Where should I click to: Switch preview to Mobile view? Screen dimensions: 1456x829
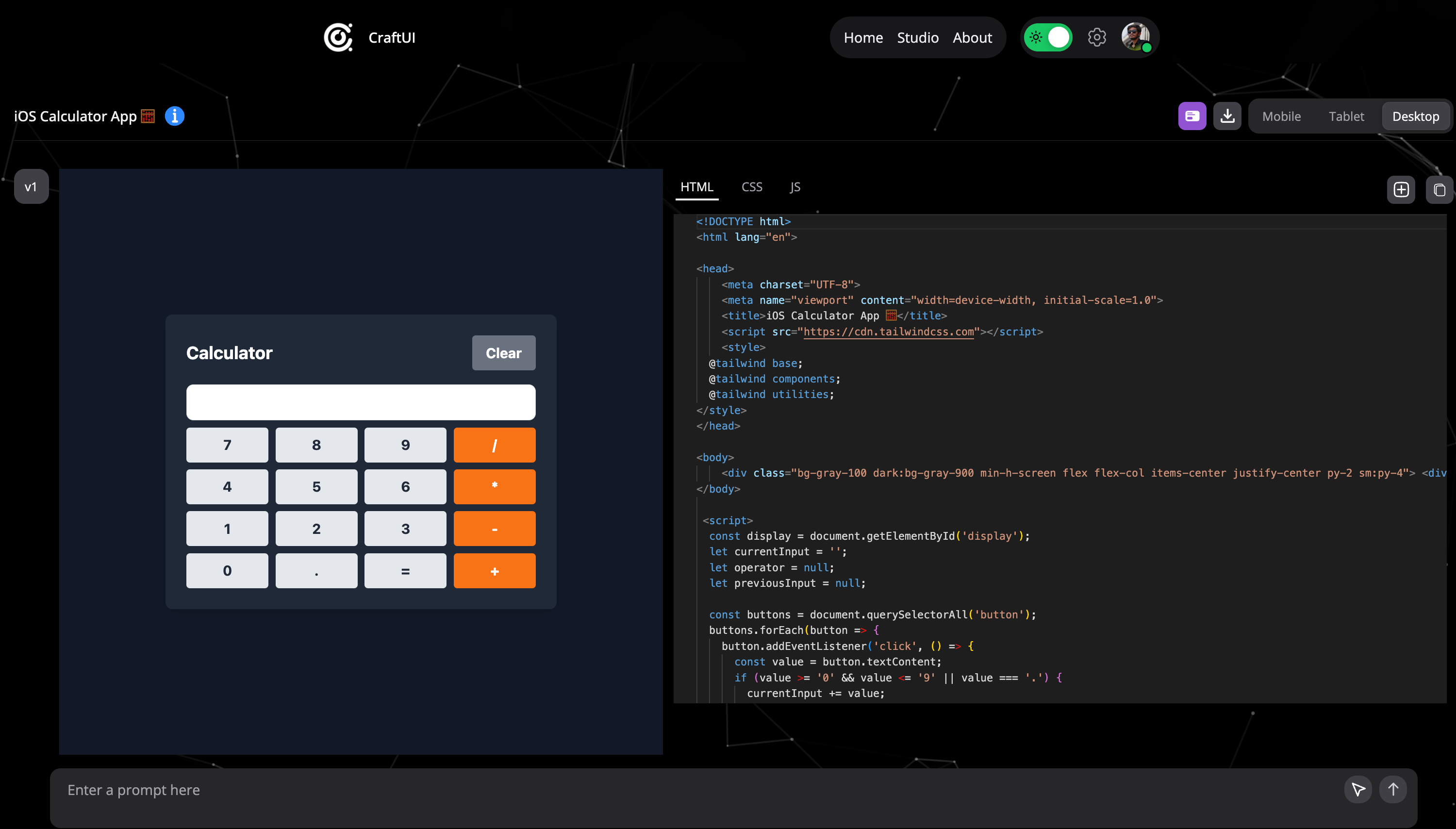click(1281, 116)
